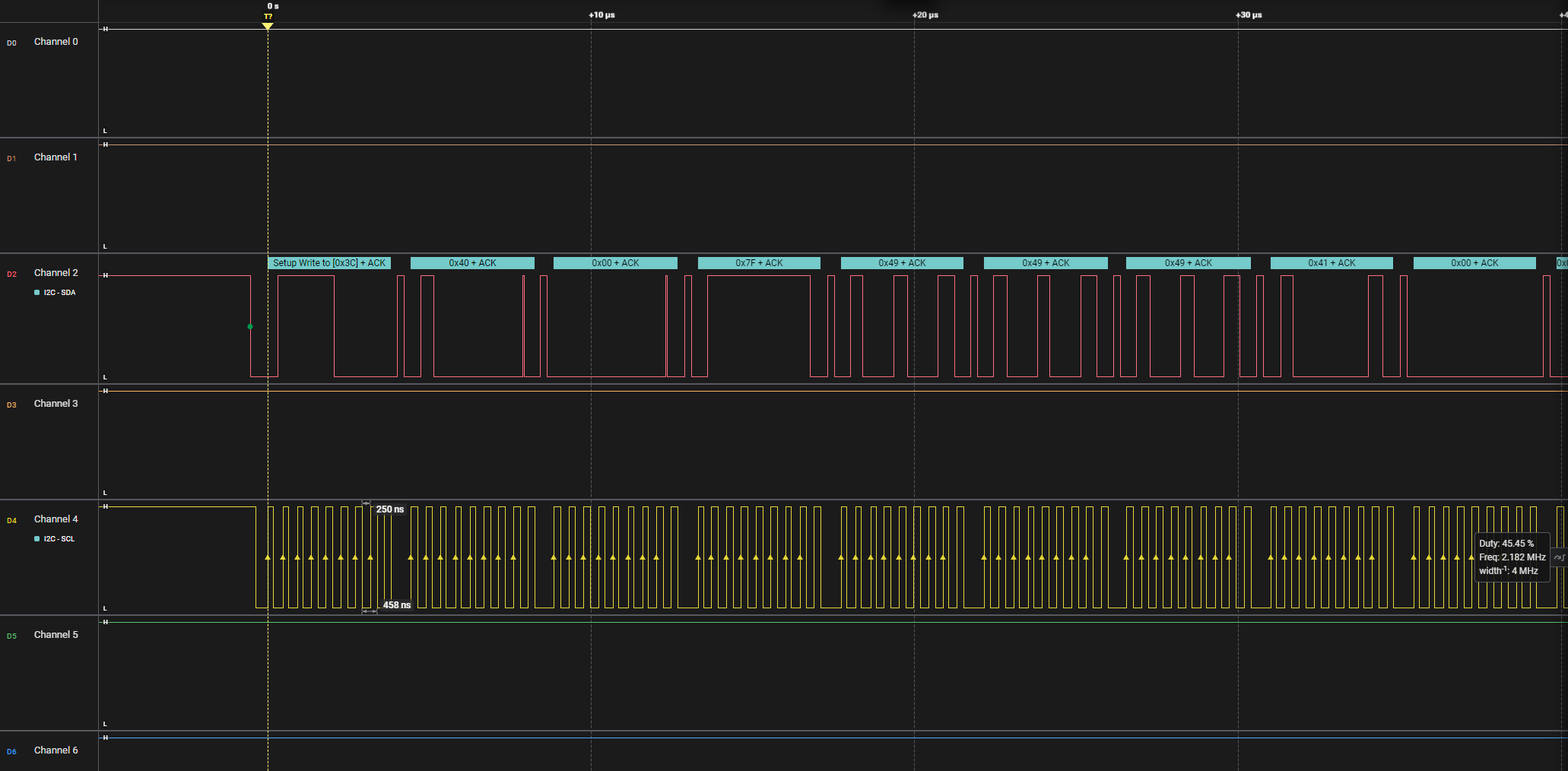
Task: Click the blue D6 channel index tag
Action: click(x=11, y=752)
